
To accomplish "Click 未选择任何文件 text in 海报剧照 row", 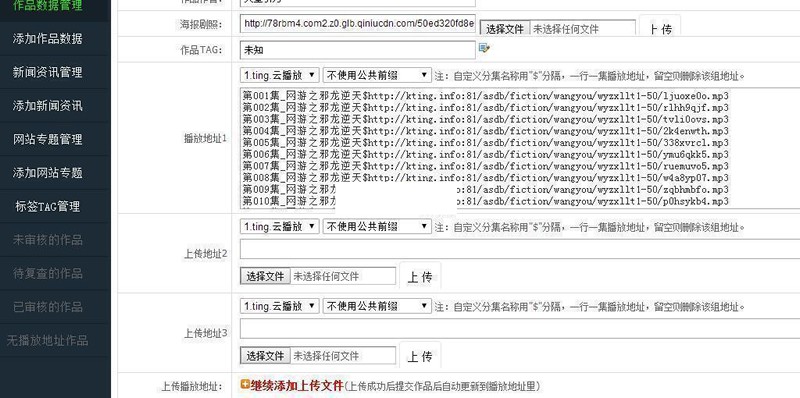I will [566, 30].
